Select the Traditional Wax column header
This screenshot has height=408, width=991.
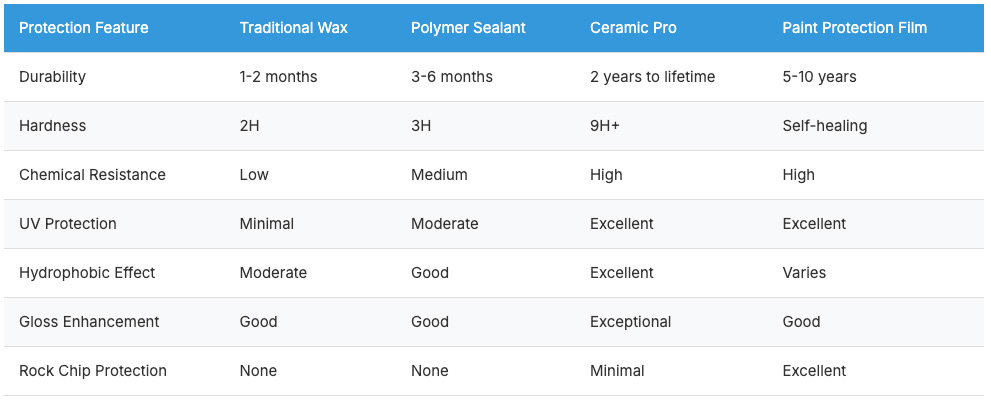(x=294, y=28)
